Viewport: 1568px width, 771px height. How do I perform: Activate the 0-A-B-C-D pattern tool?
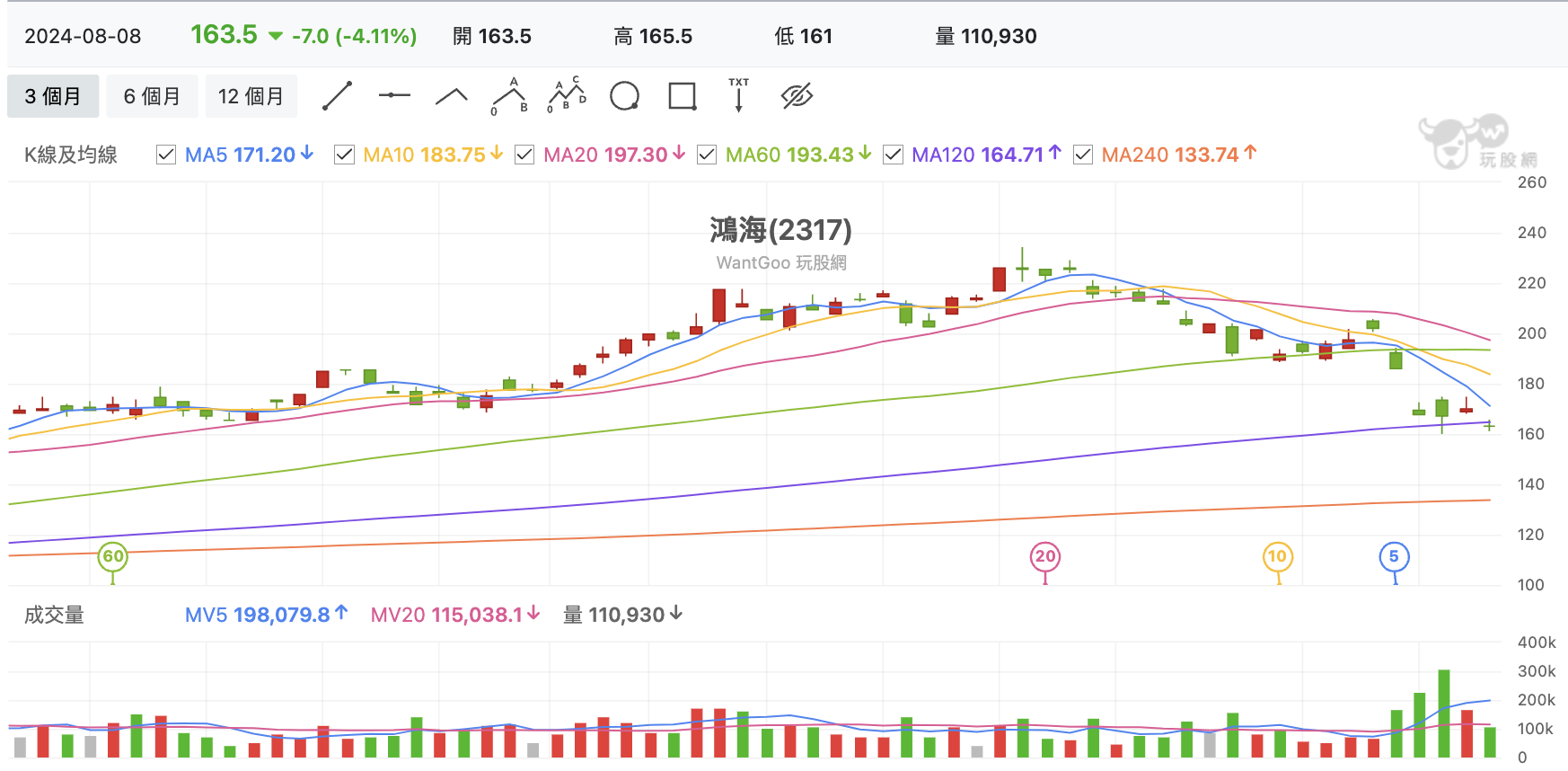point(568,94)
